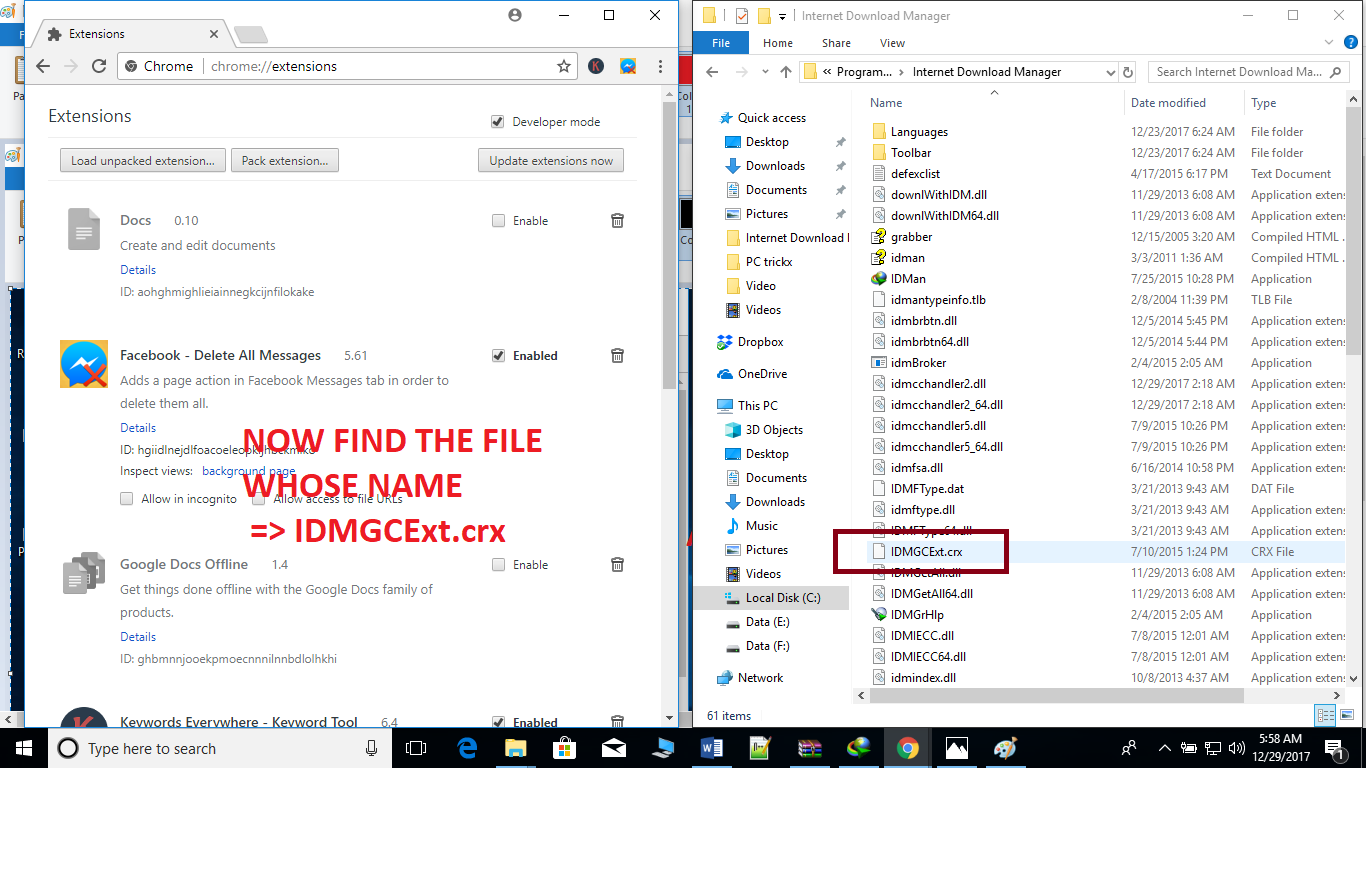Click the Pack extension button
Viewport: 1366px width, 882px height.
point(284,159)
